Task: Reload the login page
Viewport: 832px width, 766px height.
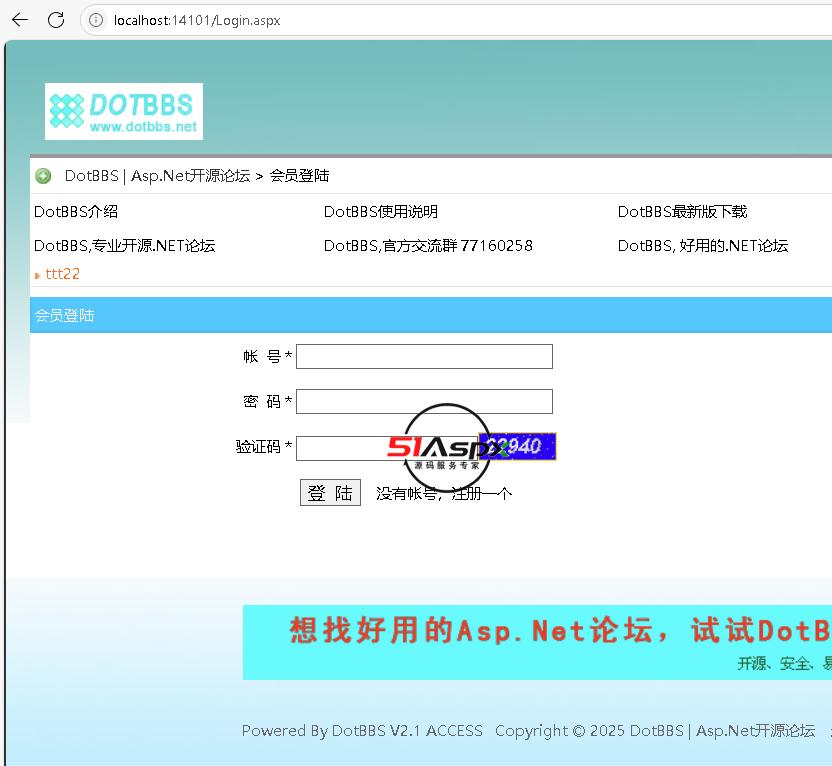Action: (x=56, y=20)
